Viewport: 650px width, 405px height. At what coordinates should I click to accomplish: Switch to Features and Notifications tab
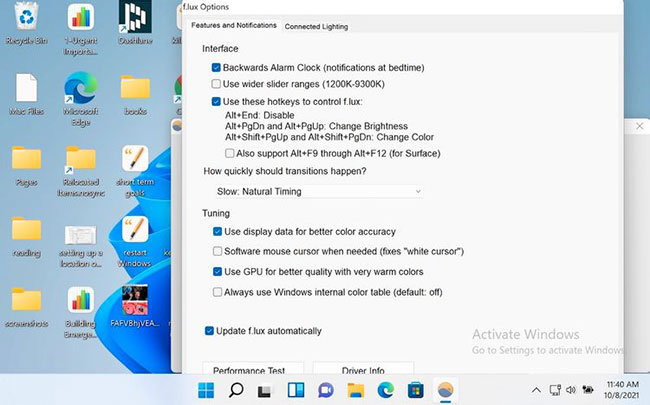(234, 25)
